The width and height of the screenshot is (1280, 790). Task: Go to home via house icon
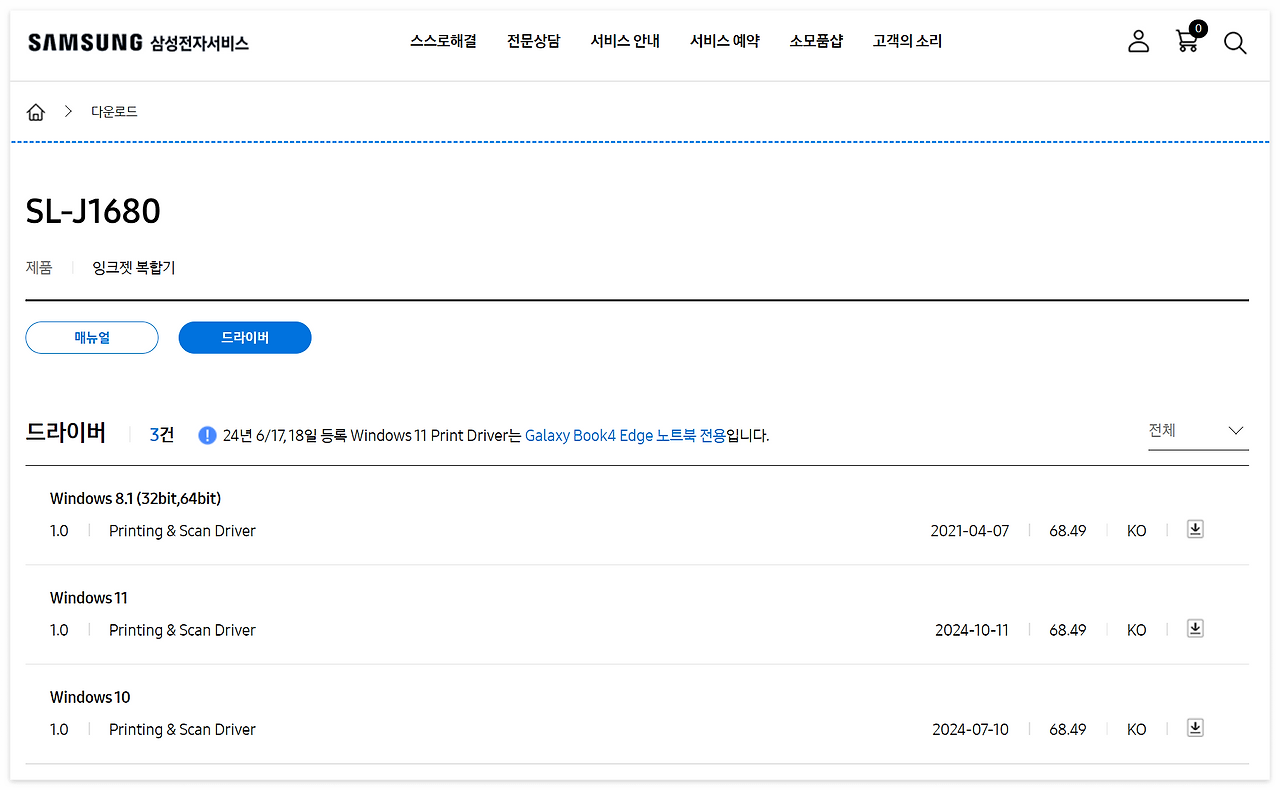[36, 112]
